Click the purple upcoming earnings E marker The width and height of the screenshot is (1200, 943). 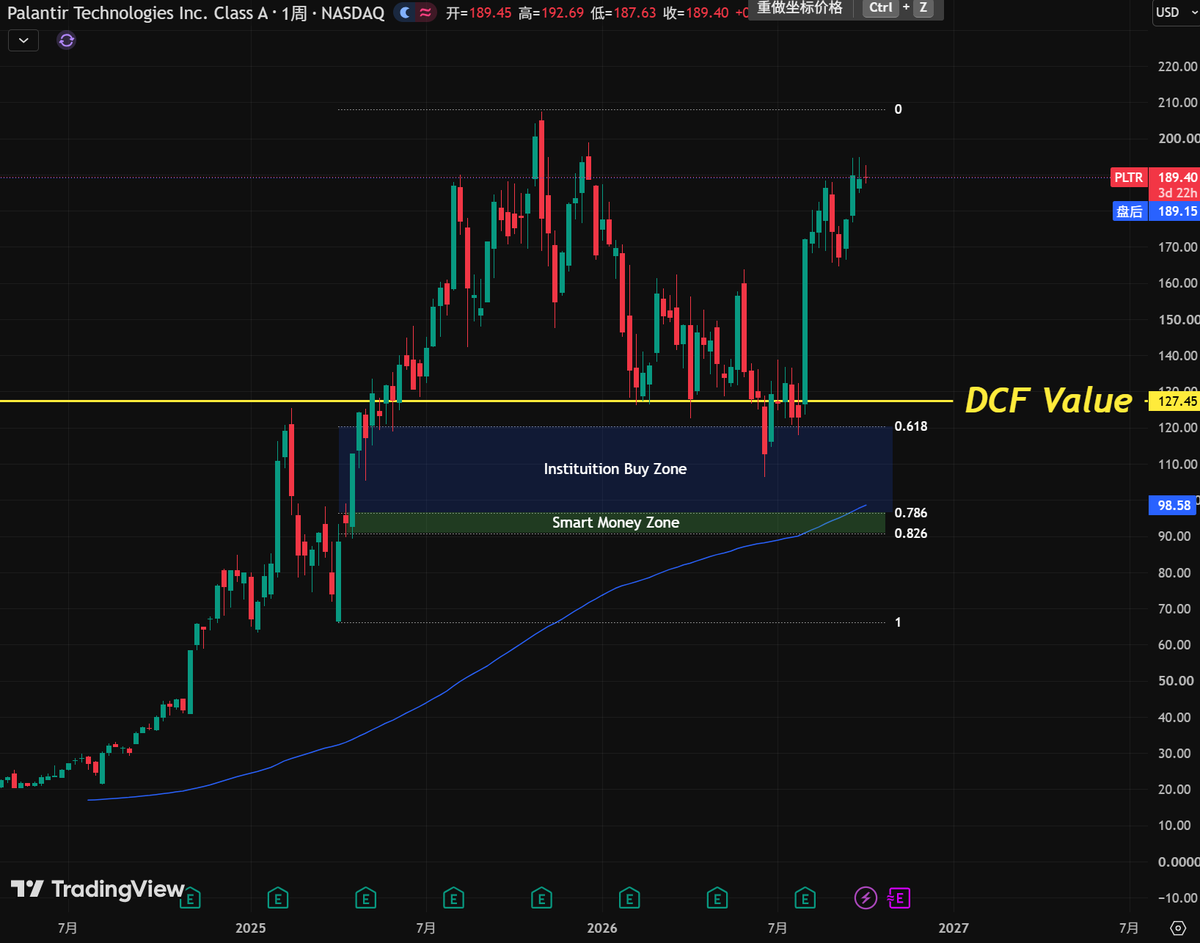[x=898, y=898]
